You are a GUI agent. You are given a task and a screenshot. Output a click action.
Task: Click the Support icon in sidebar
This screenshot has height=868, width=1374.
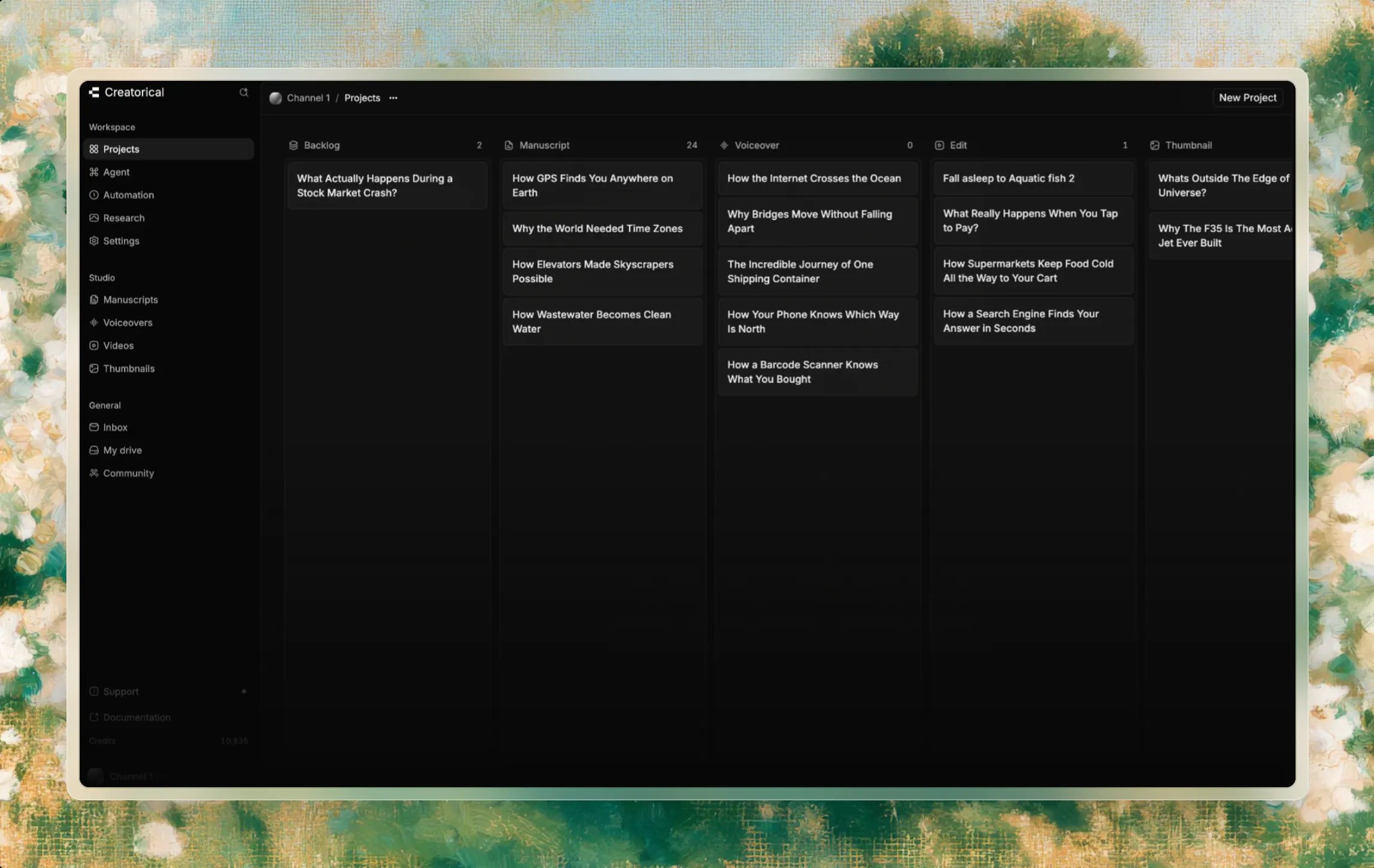point(94,691)
